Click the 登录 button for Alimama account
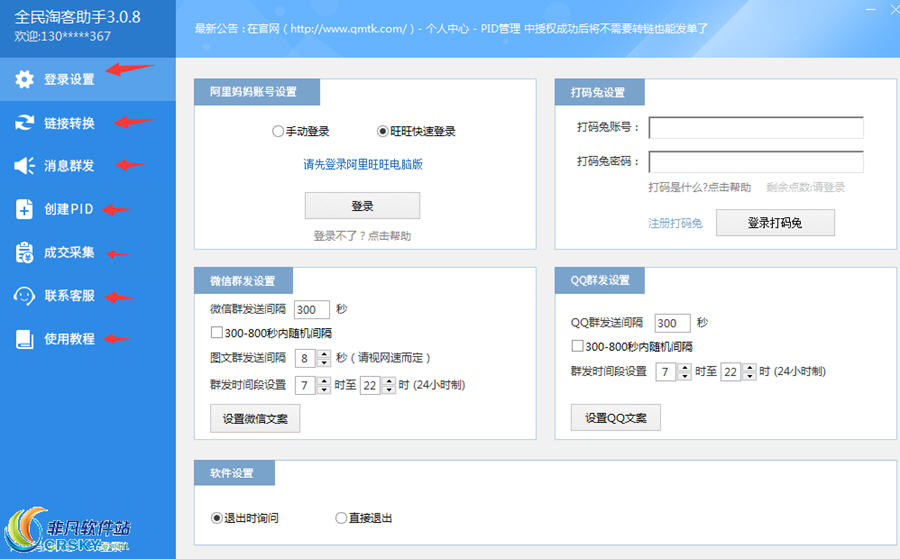Screen dimensions: 900x559 (362, 205)
